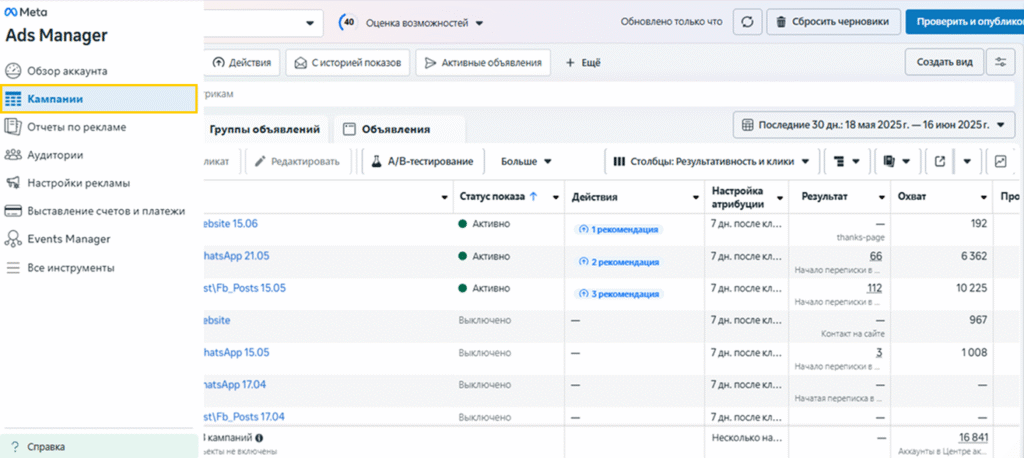Open Настройка атрибуции column dropdown arrow
This screenshot has width=1024, height=458.
779,197
